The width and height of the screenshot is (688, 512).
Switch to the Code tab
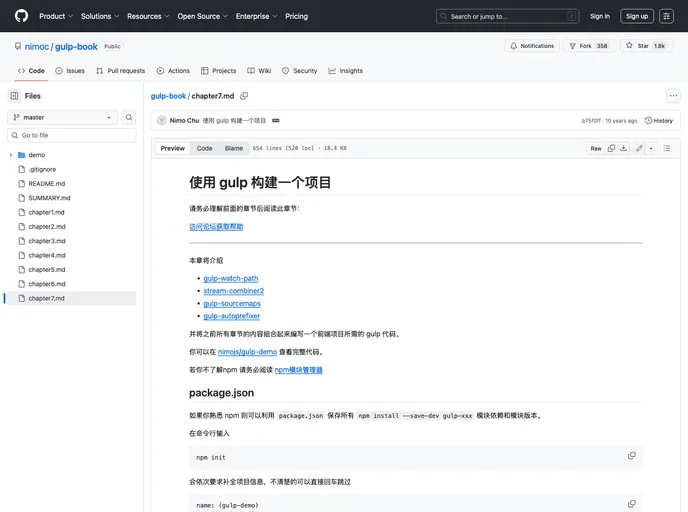[x=31, y=71]
